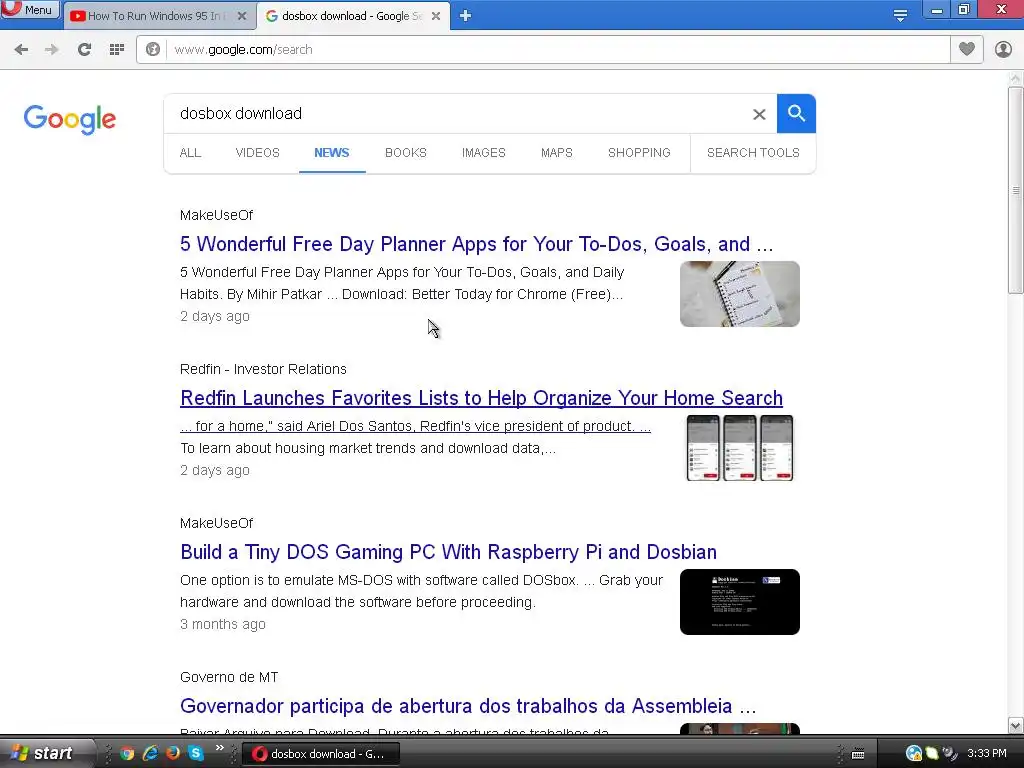
Task: Launch Chrome from the quick launch bar
Action: tap(127, 753)
